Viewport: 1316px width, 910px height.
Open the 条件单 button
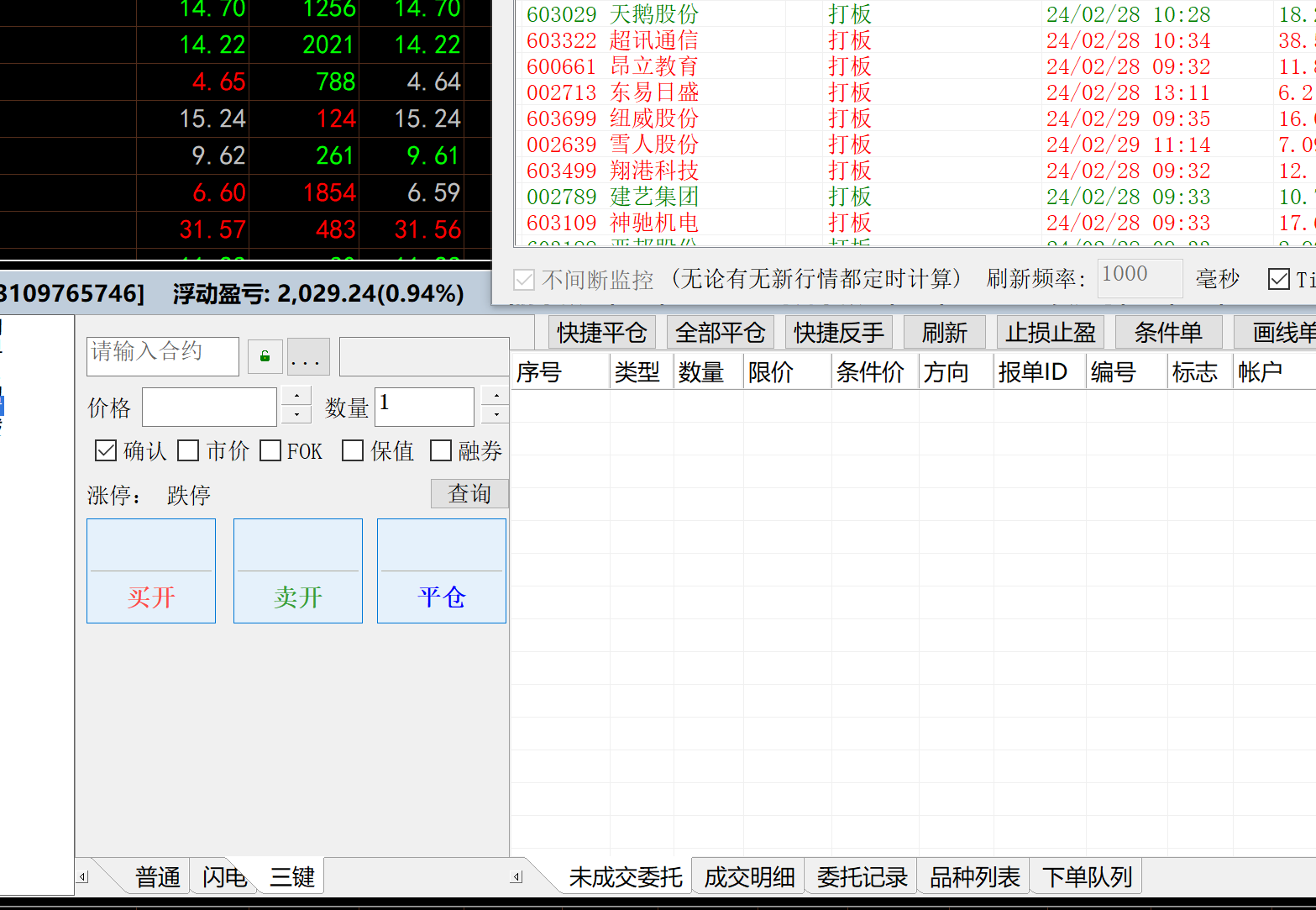tap(1168, 333)
